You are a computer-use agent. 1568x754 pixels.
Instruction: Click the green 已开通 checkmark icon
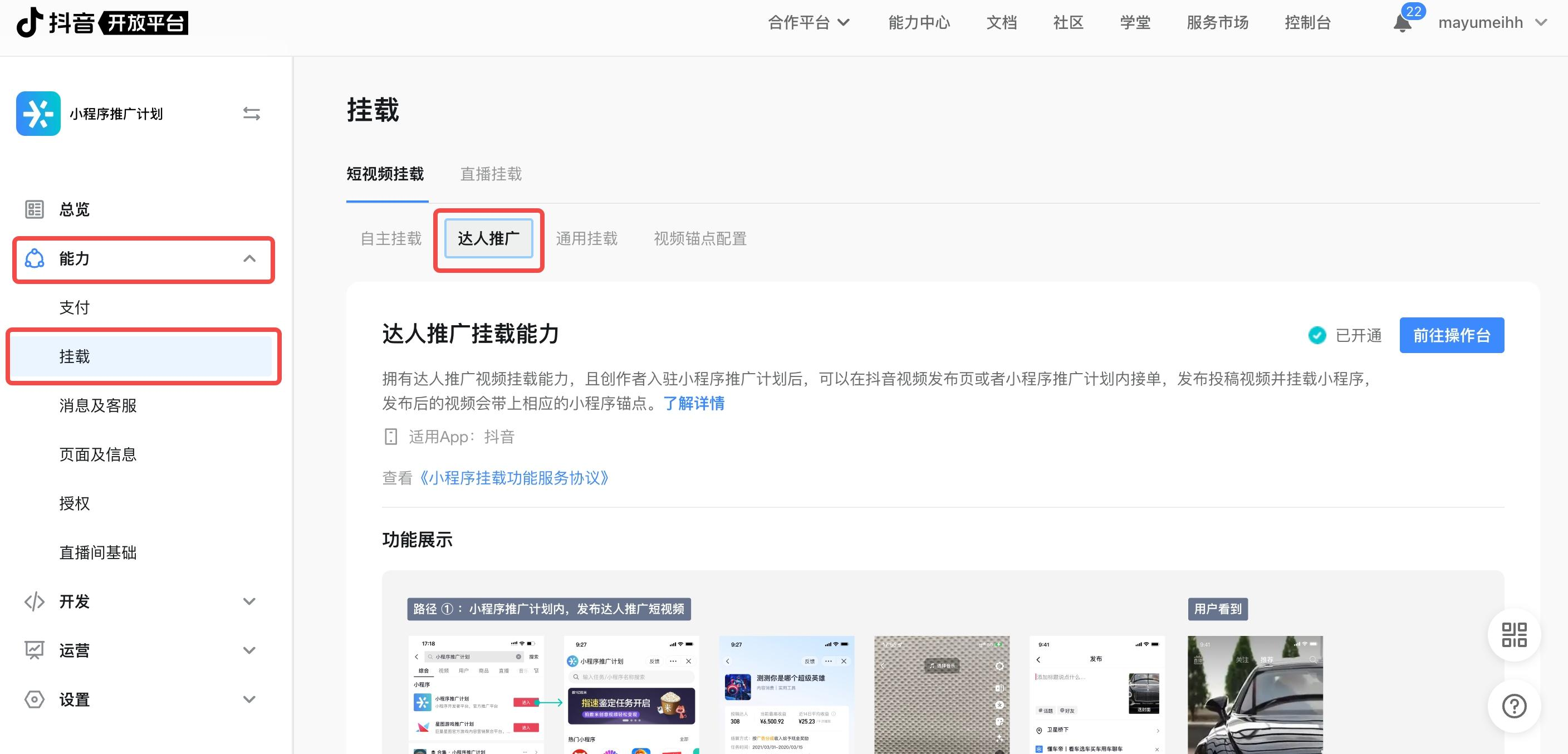click(x=1317, y=335)
